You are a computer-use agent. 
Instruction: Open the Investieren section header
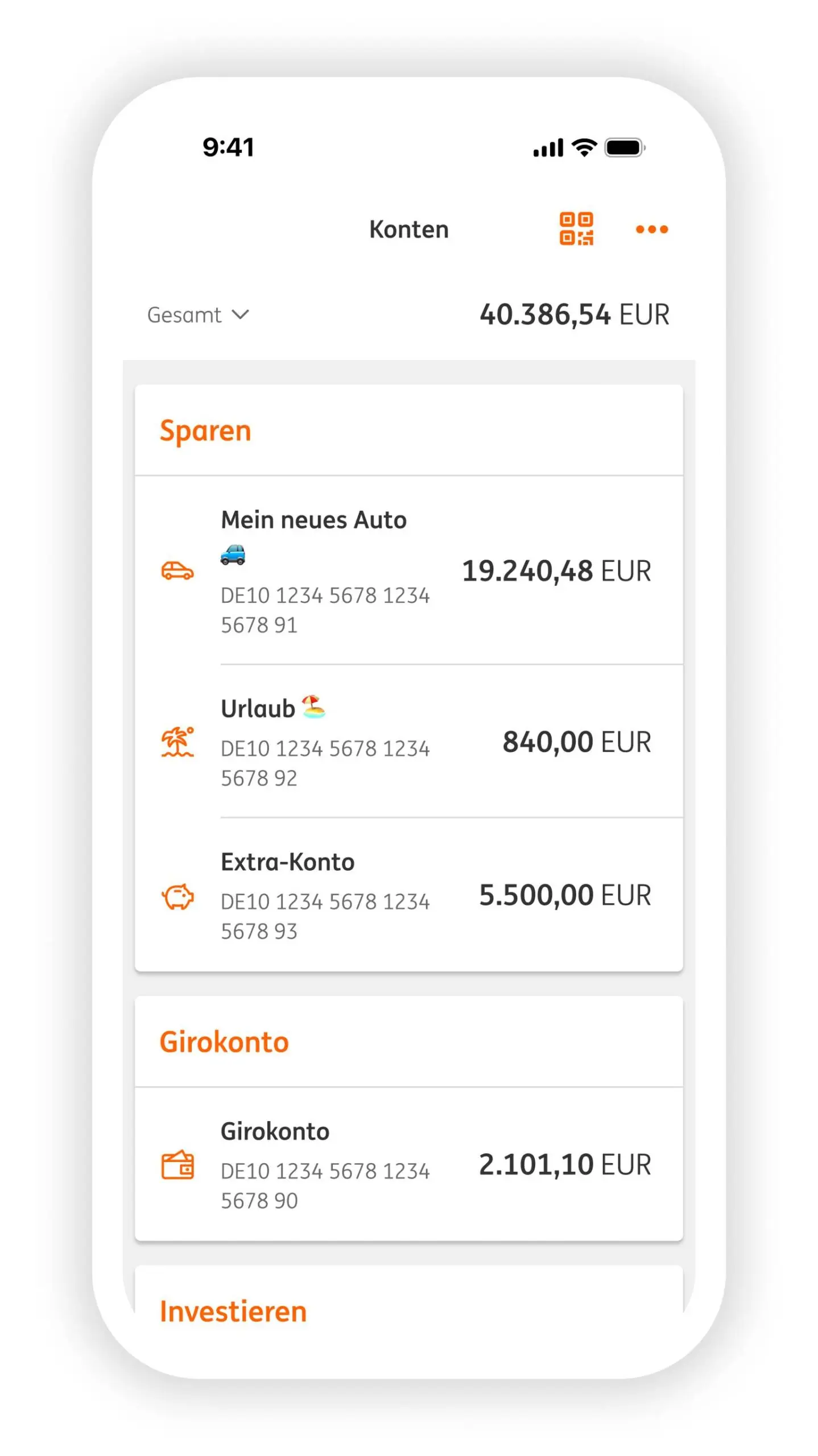(233, 1311)
